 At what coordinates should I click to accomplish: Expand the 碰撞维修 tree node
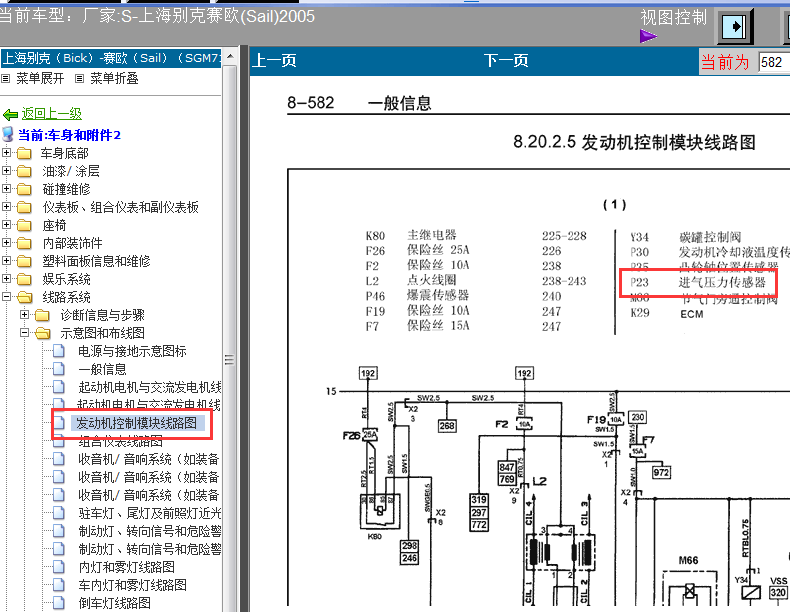point(6,188)
